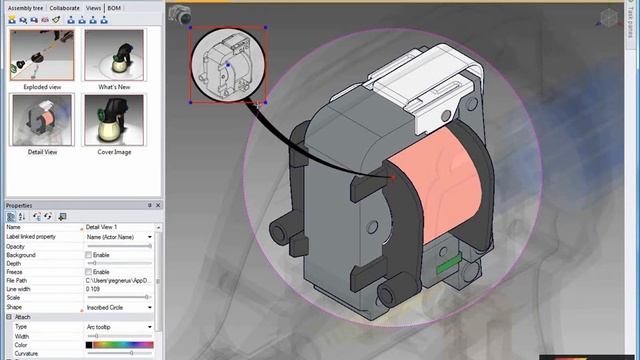Open the BOM tab
Image resolution: width=640 pixels, height=360 pixels.
point(114,8)
